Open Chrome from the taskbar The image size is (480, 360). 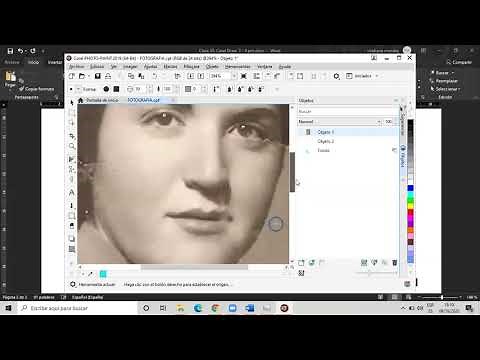215,308
